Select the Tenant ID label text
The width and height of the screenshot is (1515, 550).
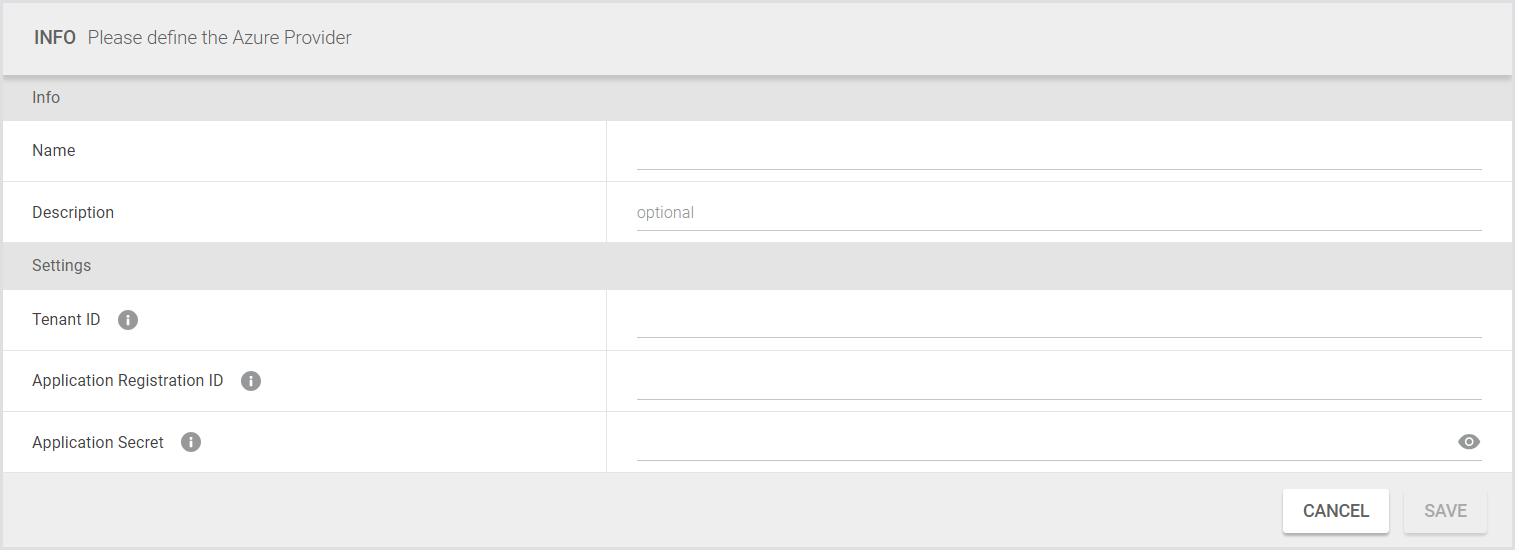66,320
